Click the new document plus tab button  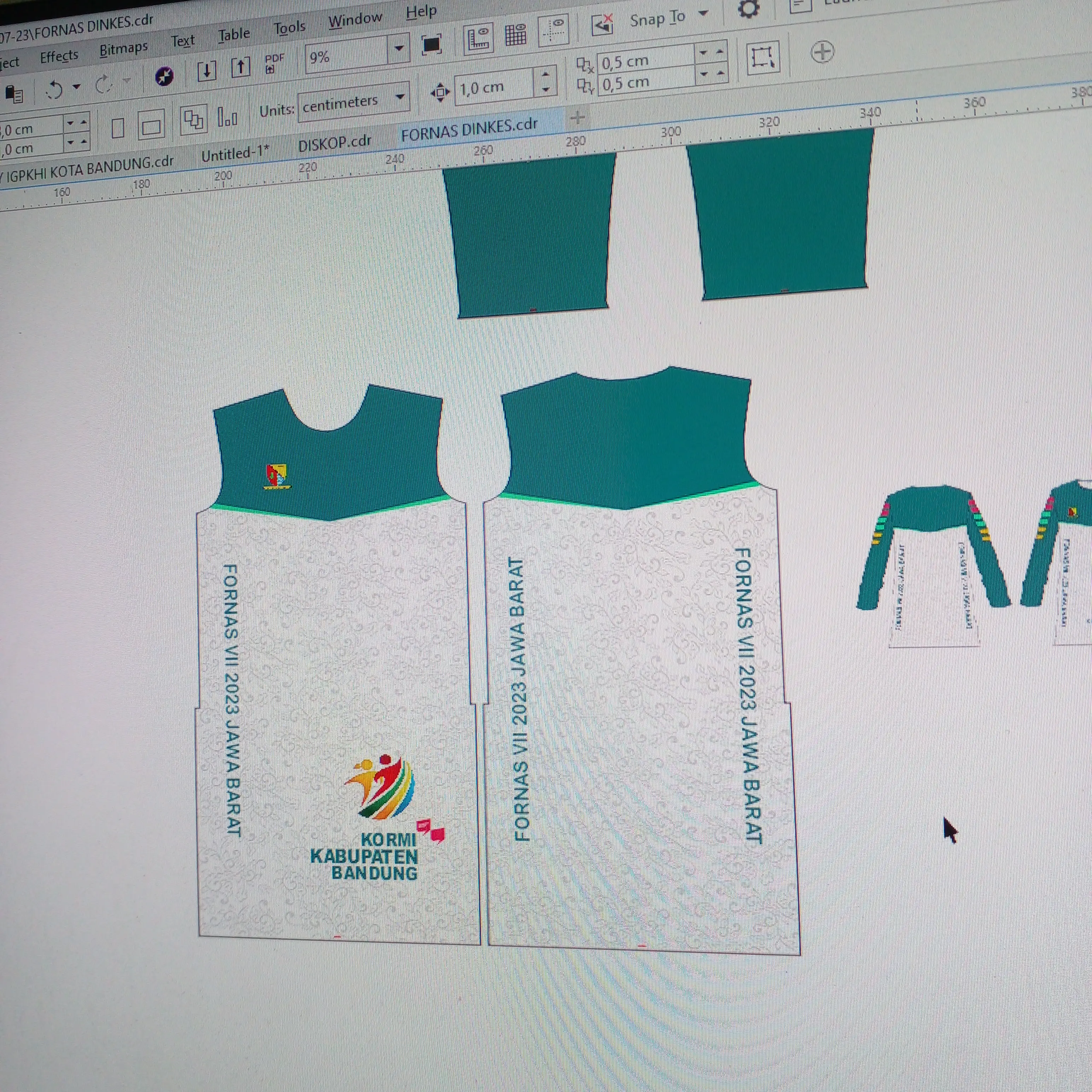[578, 118]
